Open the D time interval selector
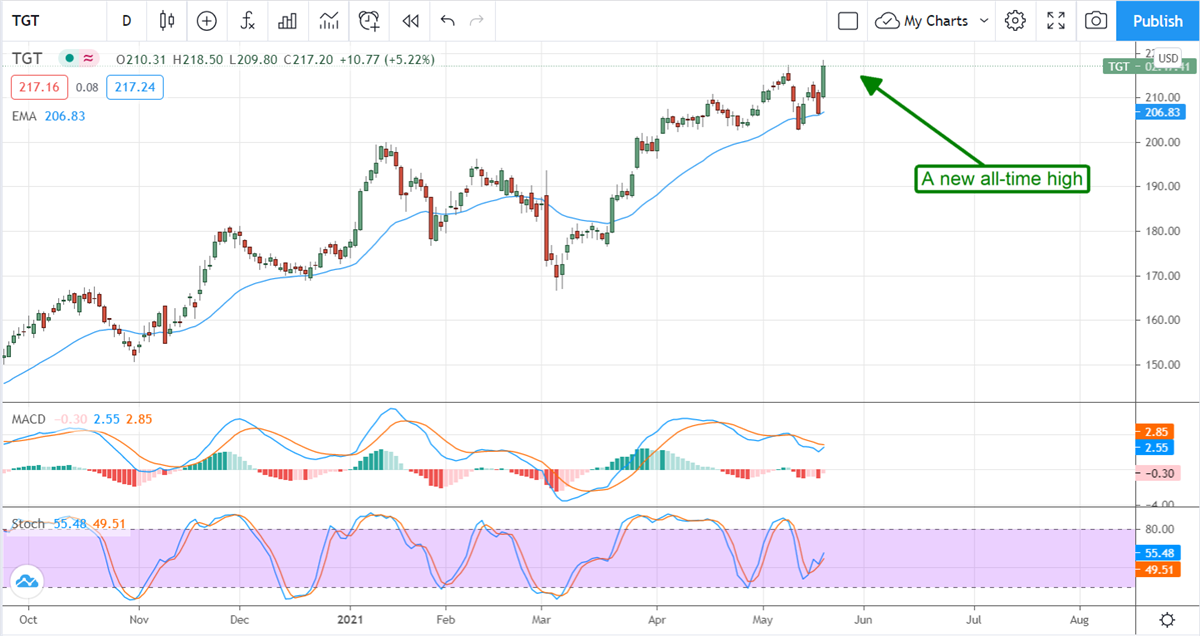The image size is (1200, 636). (126, 20)
